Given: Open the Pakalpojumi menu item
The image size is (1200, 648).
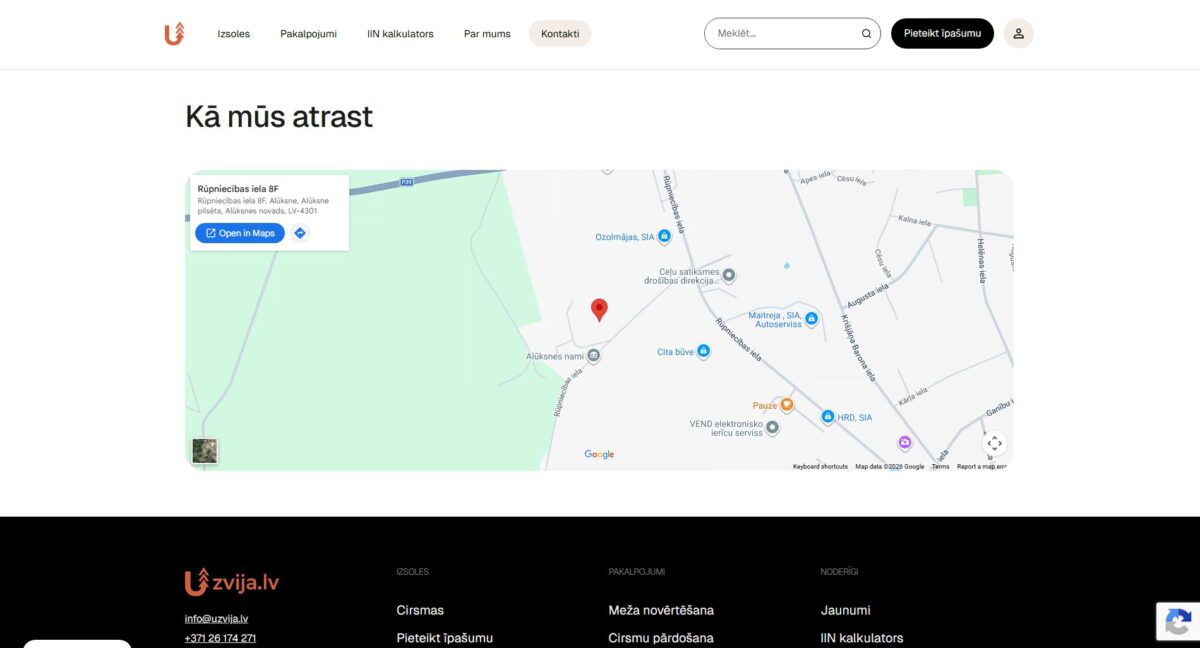Looking at the screenshot, I should tap(308, 34).
